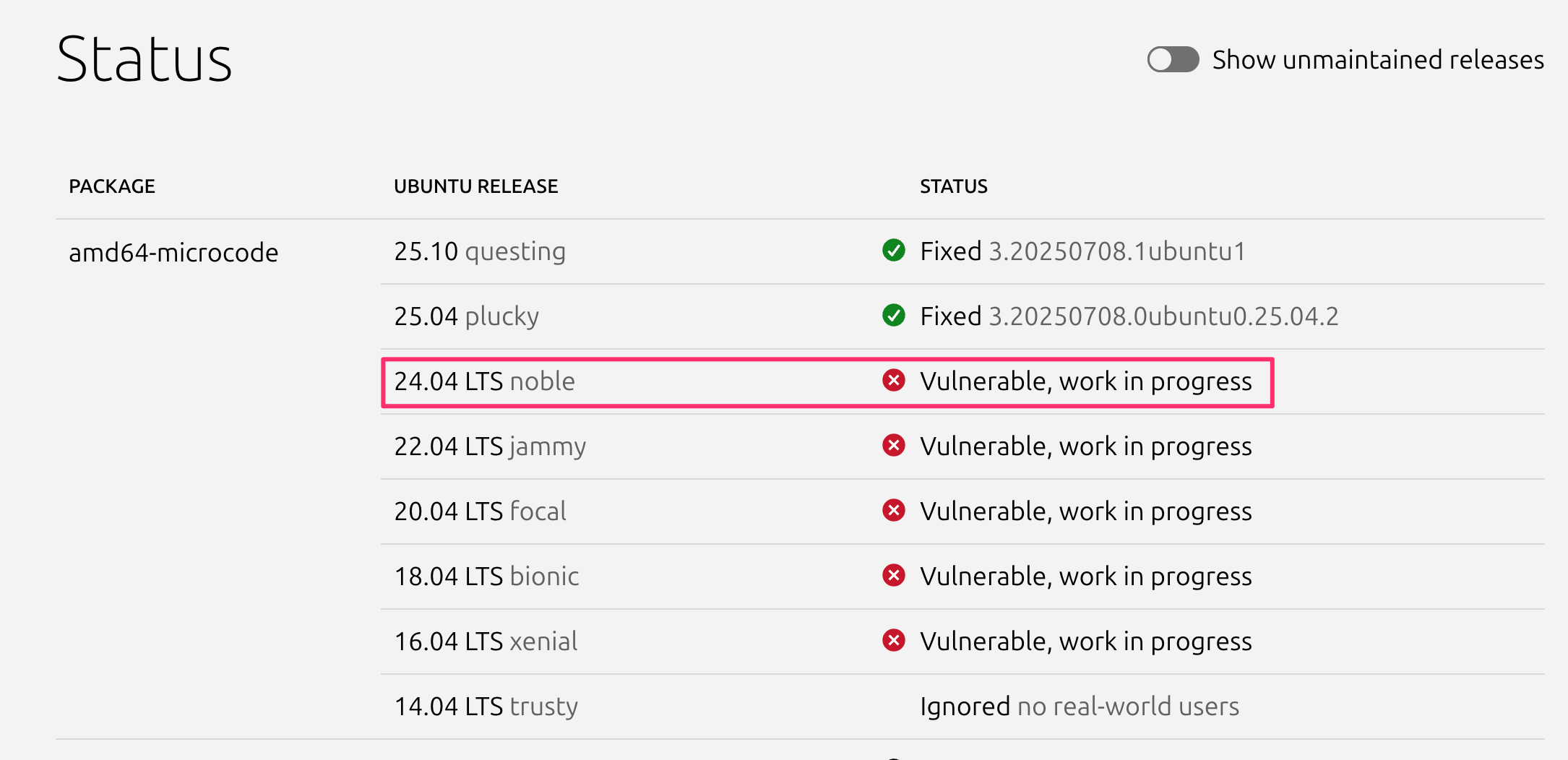Click the red status icon next to jammy
Image resolution: width=1568 pixels, height=760 pixels.
click(x=894, y=446)
